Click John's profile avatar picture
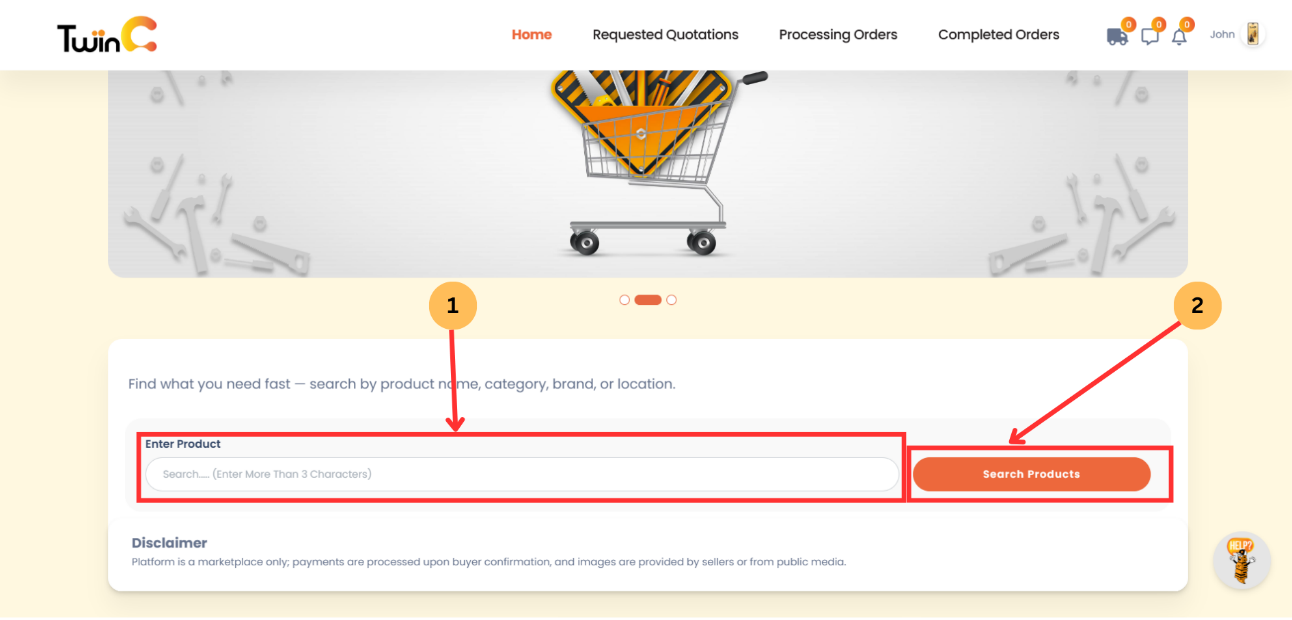The width and height of the screenshot is (1292, 620). tap(1251, 34)
